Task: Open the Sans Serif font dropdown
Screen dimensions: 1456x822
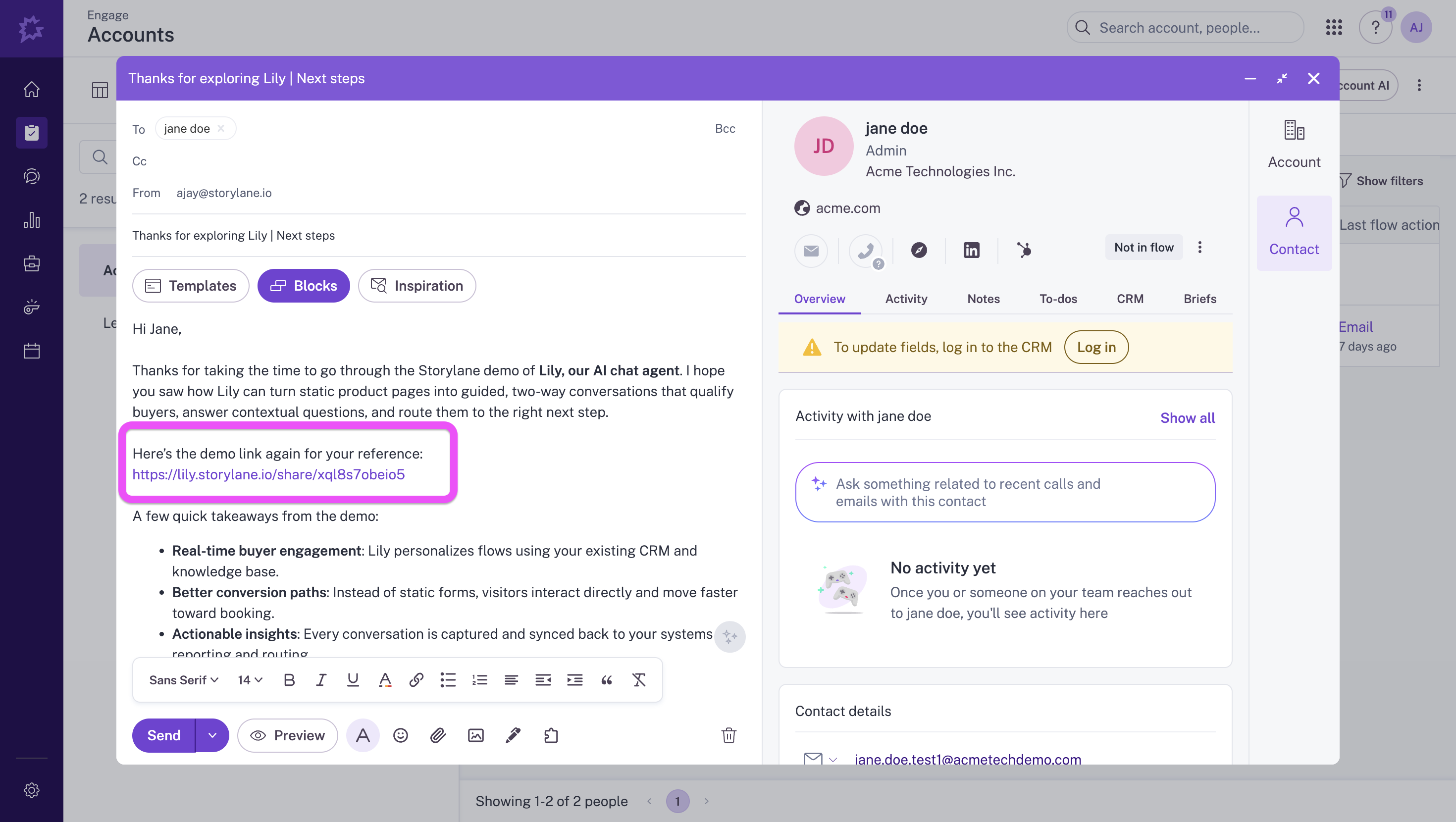Action: pyautogui.click(x=184, y=680)
